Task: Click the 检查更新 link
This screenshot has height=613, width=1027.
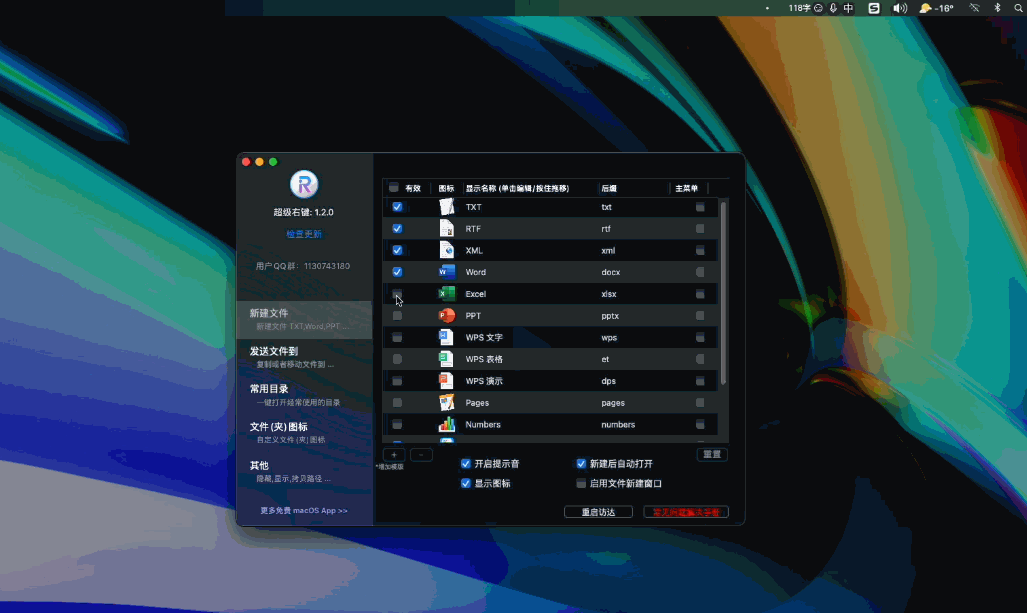Action: click(304, 234)
